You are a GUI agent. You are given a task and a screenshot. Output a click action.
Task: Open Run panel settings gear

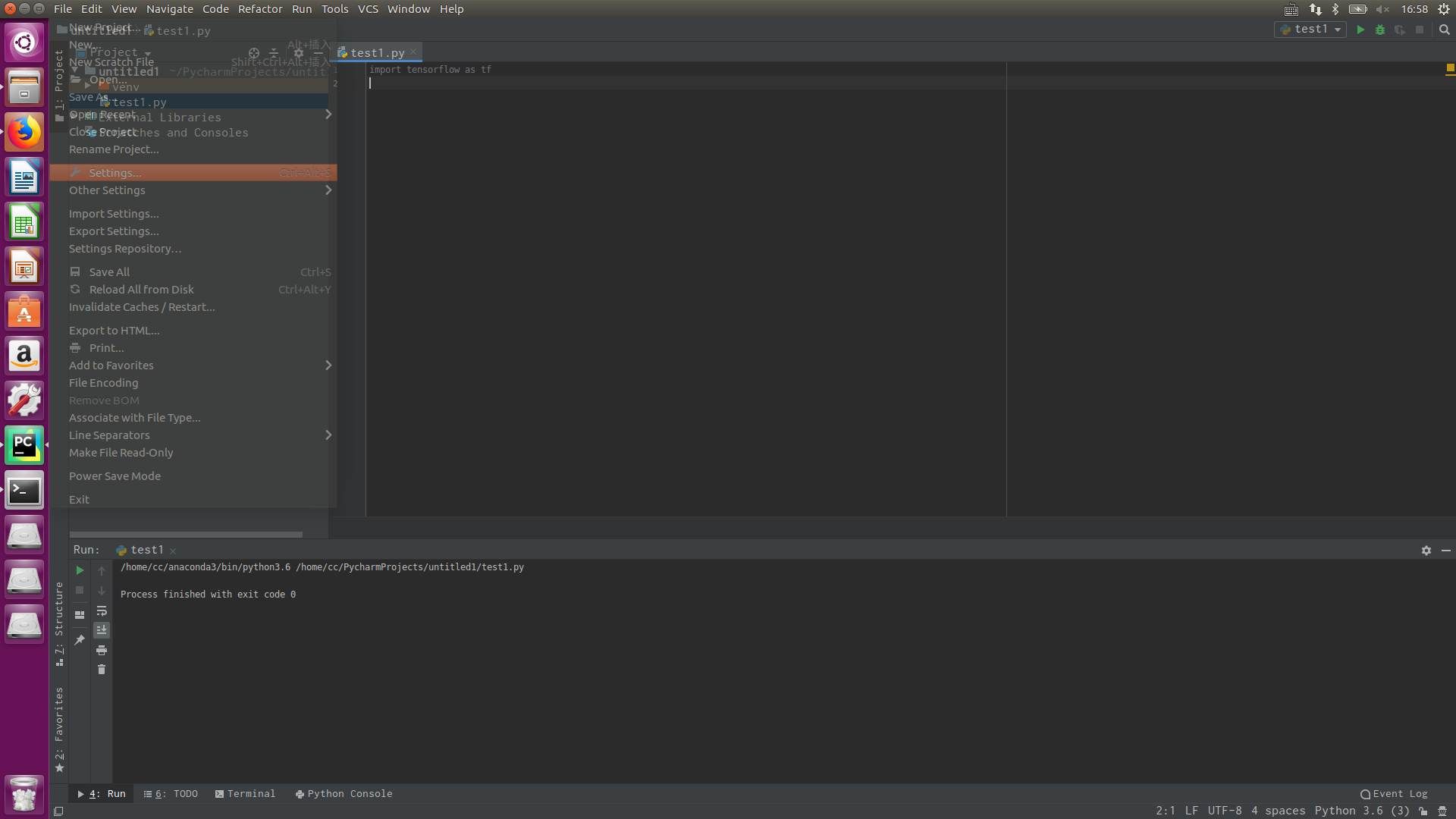[1426, 551]
